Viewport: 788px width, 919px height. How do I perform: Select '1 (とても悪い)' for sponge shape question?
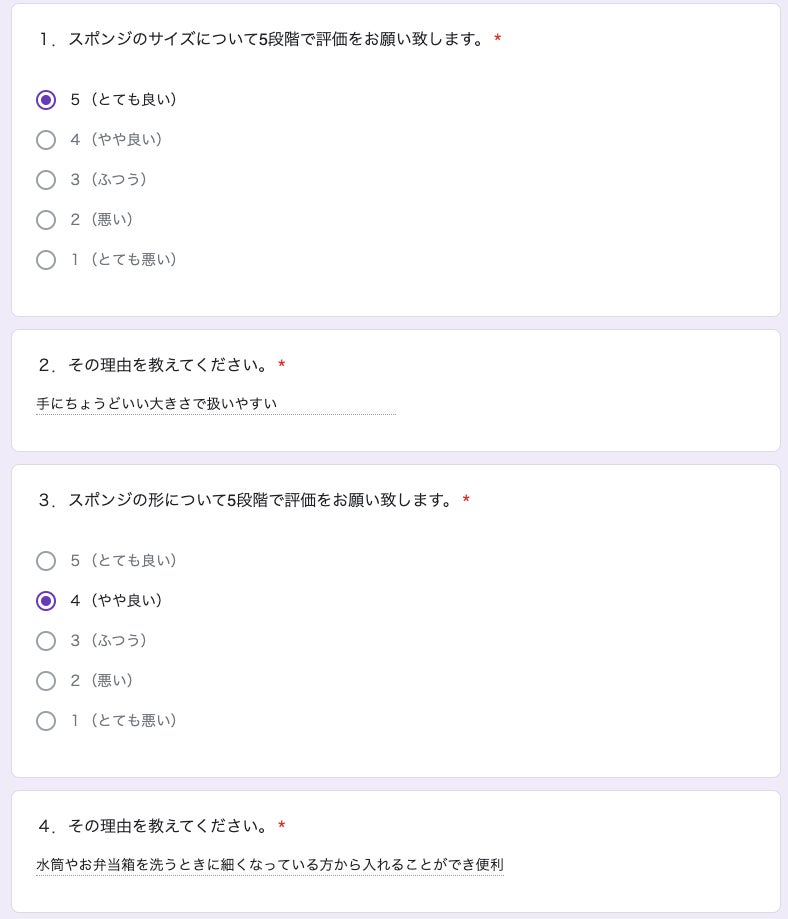pos(46,721)
